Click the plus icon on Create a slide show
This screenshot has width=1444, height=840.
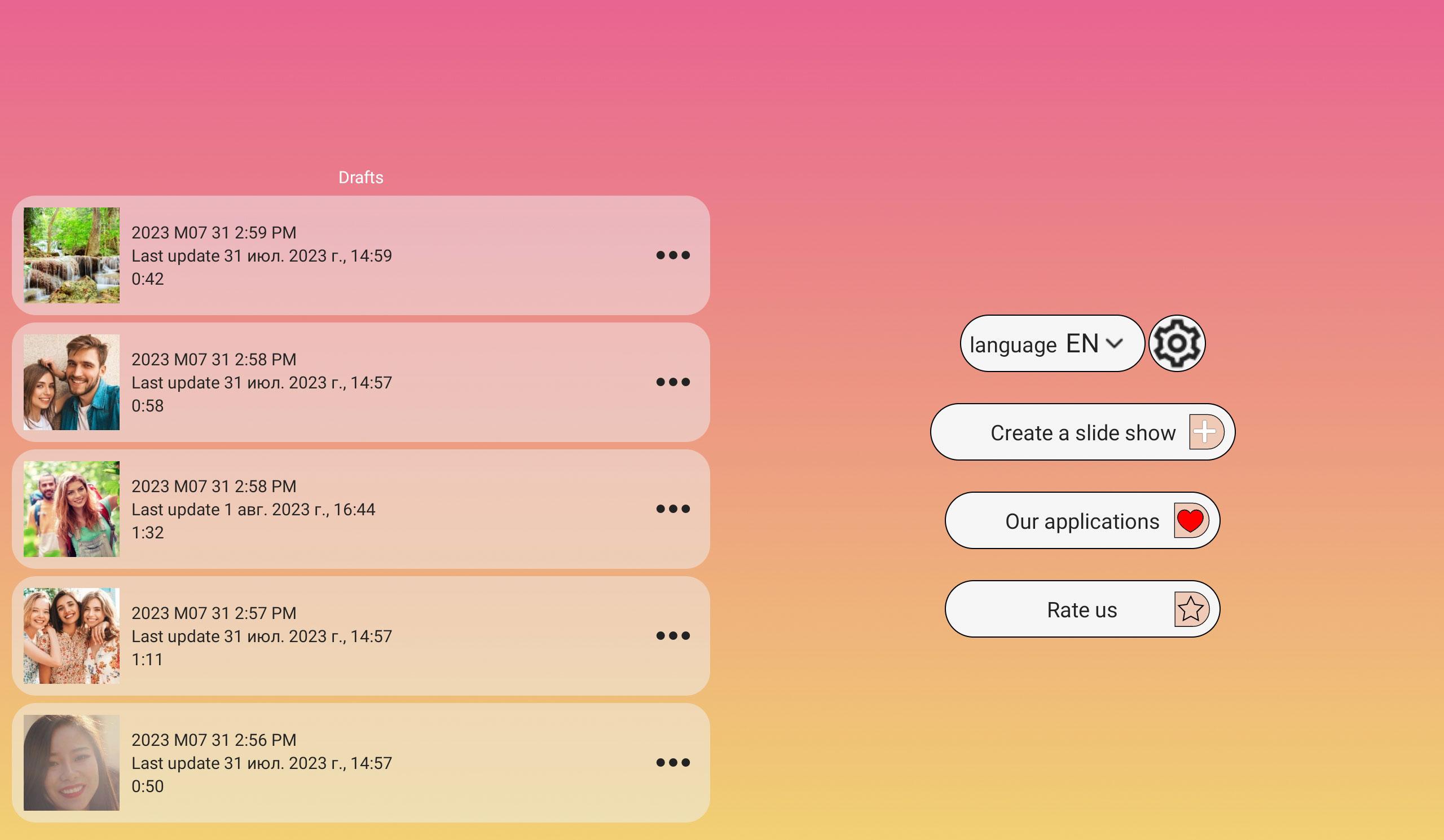coord(1206,432)
